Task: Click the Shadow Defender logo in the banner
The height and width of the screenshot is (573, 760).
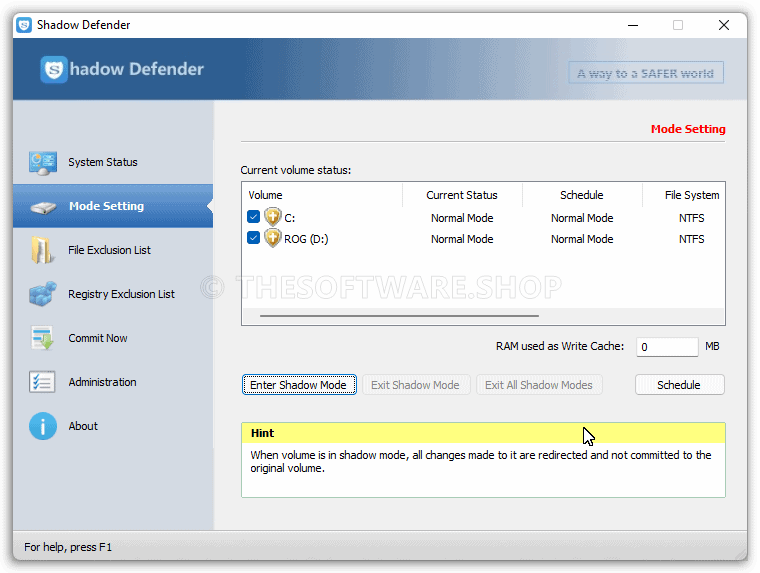Action: pos(122,69)
